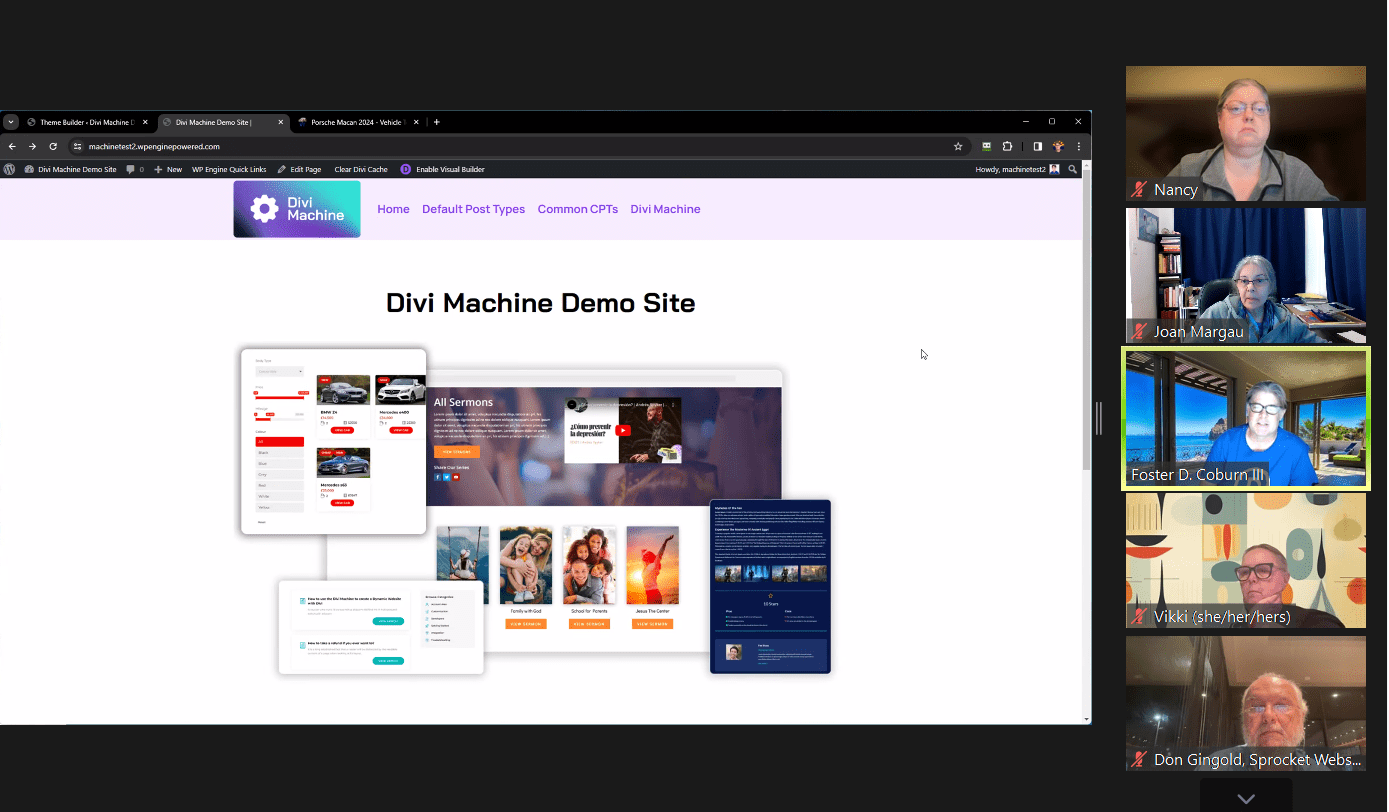Screen dimensions: 1389x812
Task: Expand the tab search dropdown arrow
Action: pyautogui.click(x=11, y=122)
